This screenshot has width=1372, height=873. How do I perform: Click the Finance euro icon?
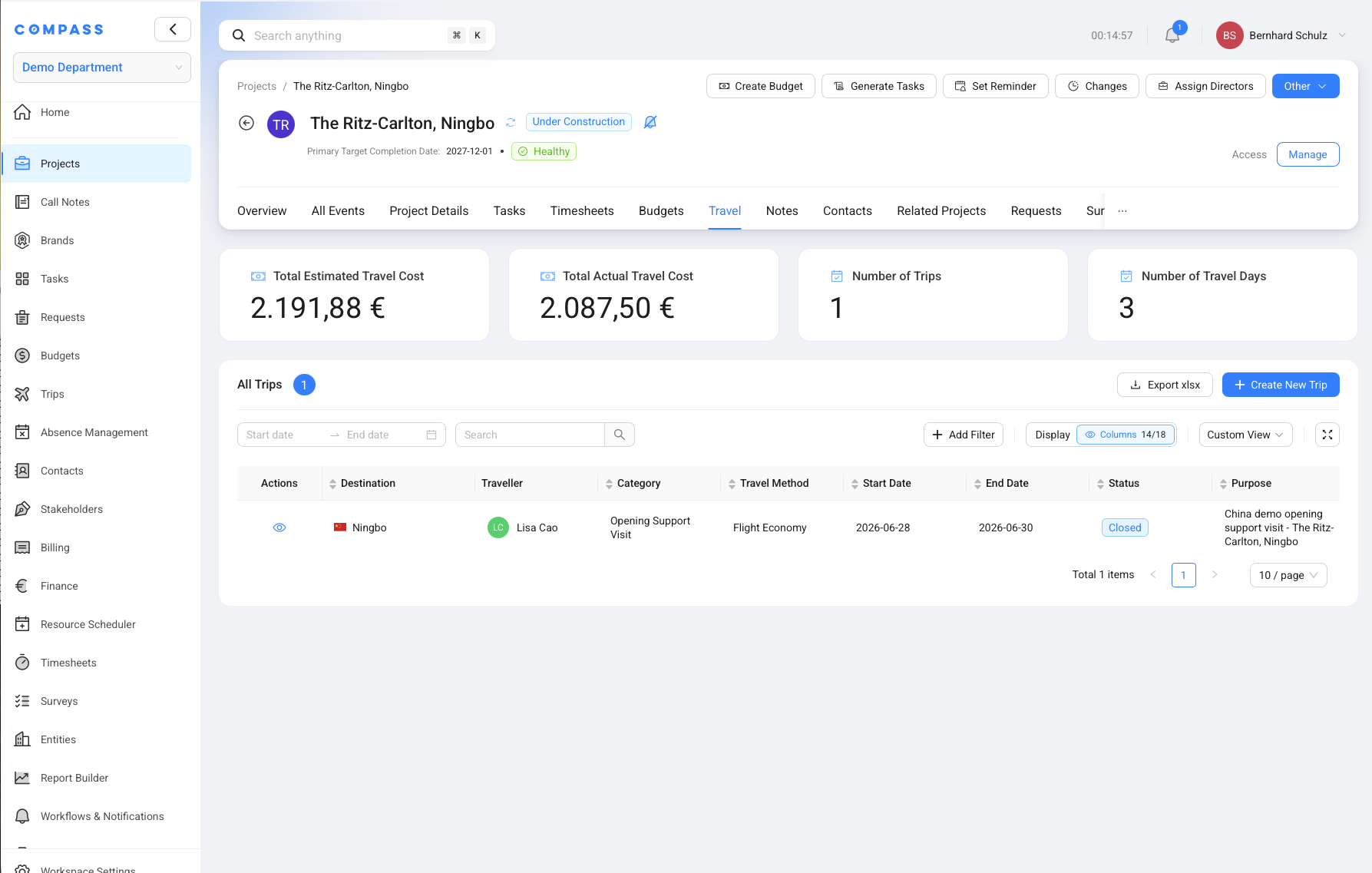(x=22, y=586)
